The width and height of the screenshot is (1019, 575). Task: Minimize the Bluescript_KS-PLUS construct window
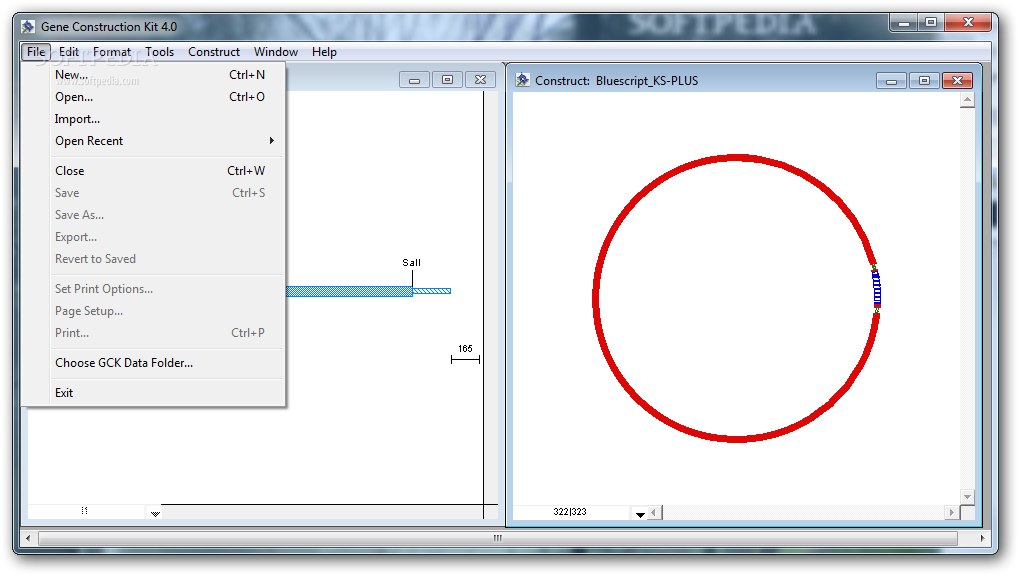coord(891,81)
